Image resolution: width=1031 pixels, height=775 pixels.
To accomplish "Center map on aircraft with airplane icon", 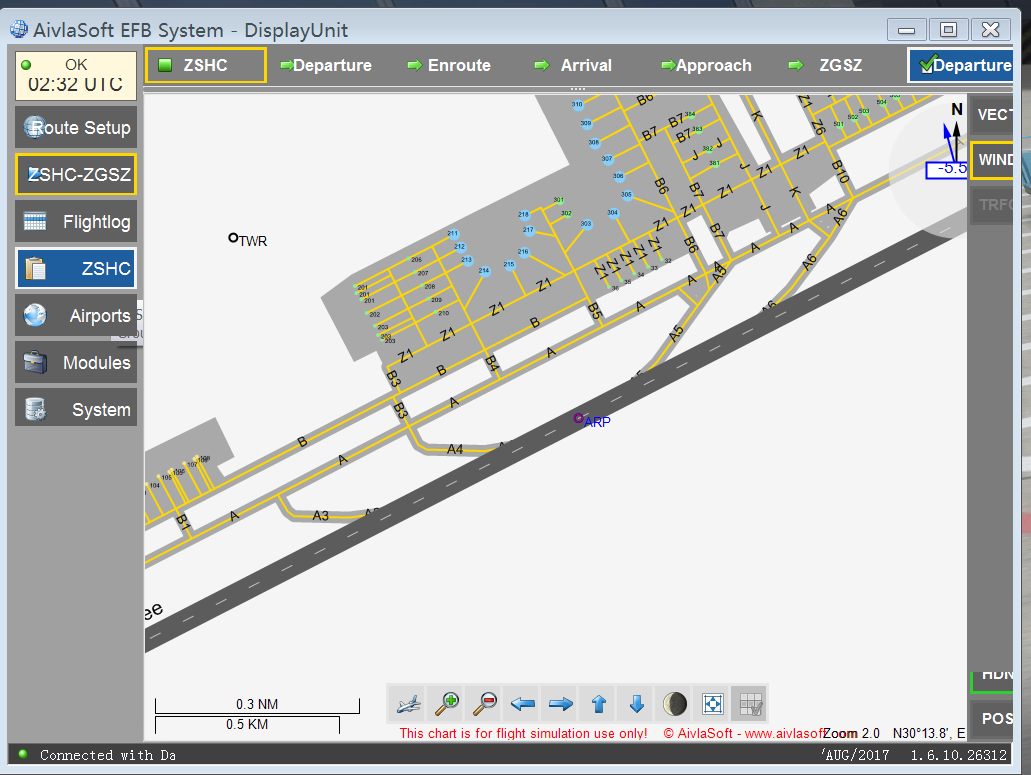I will pyautogui.click(x=408, y=704).
